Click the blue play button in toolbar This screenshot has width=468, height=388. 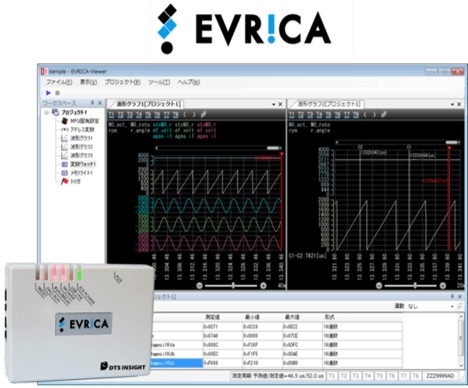48,93
